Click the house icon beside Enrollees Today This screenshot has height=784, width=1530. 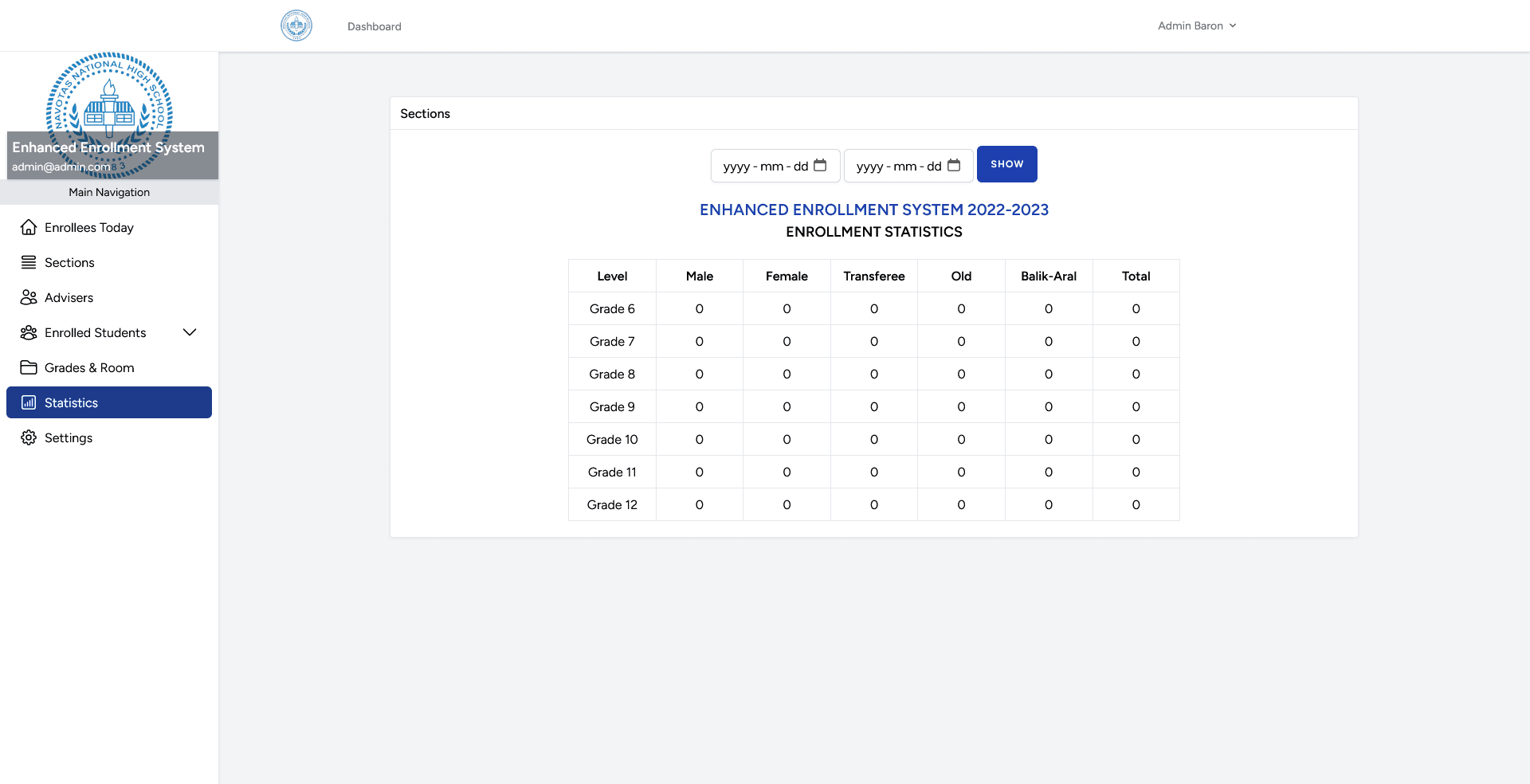tap(29, 227)
